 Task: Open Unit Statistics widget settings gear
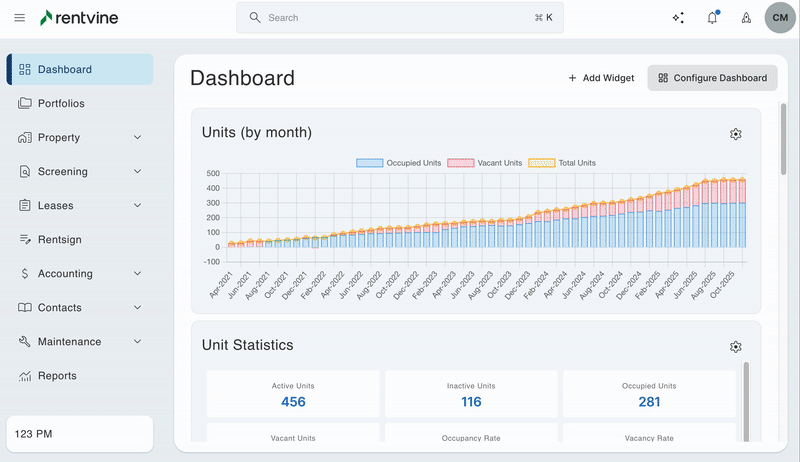[736, 347]
